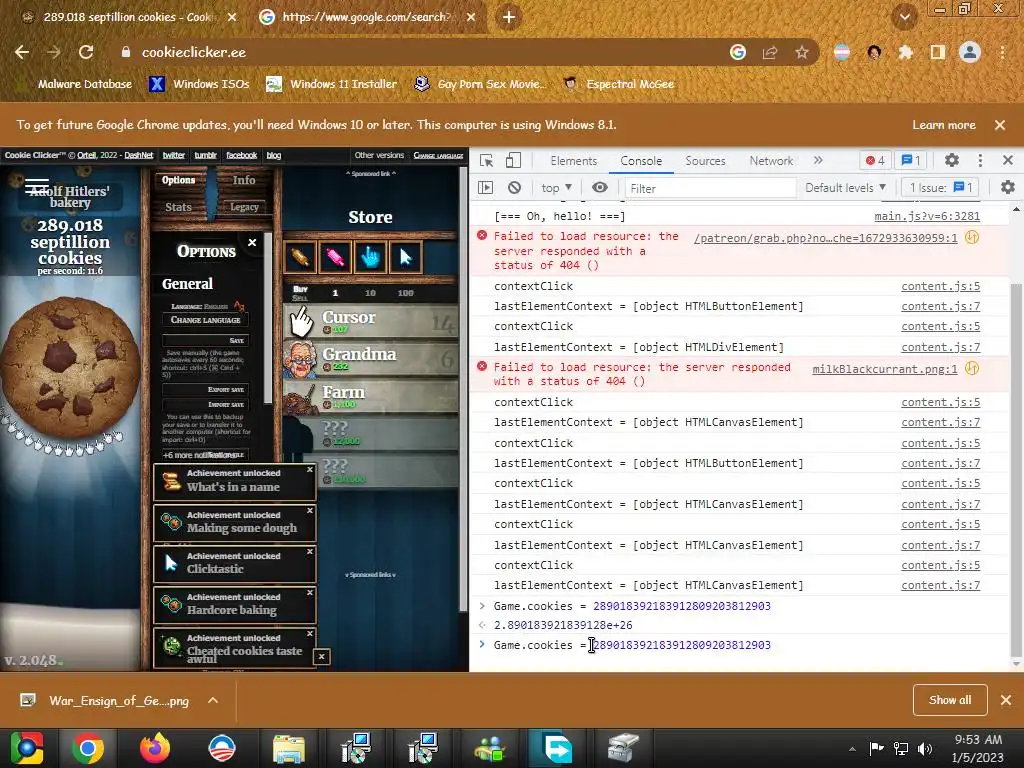
Task: Buy the pink rolling pin upgrade
Action: [335, 257]
